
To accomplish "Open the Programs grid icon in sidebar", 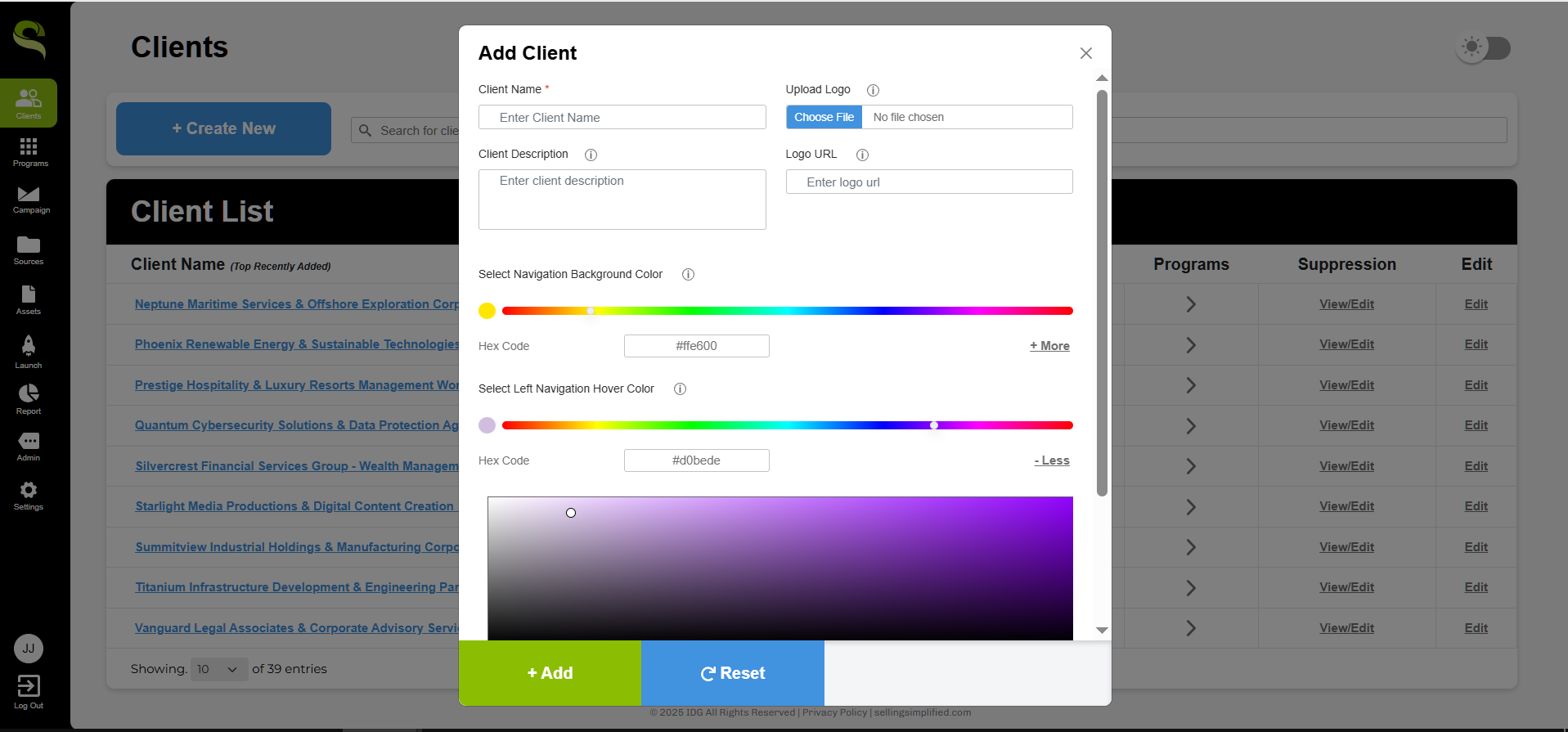I will (x=29, y=147).
